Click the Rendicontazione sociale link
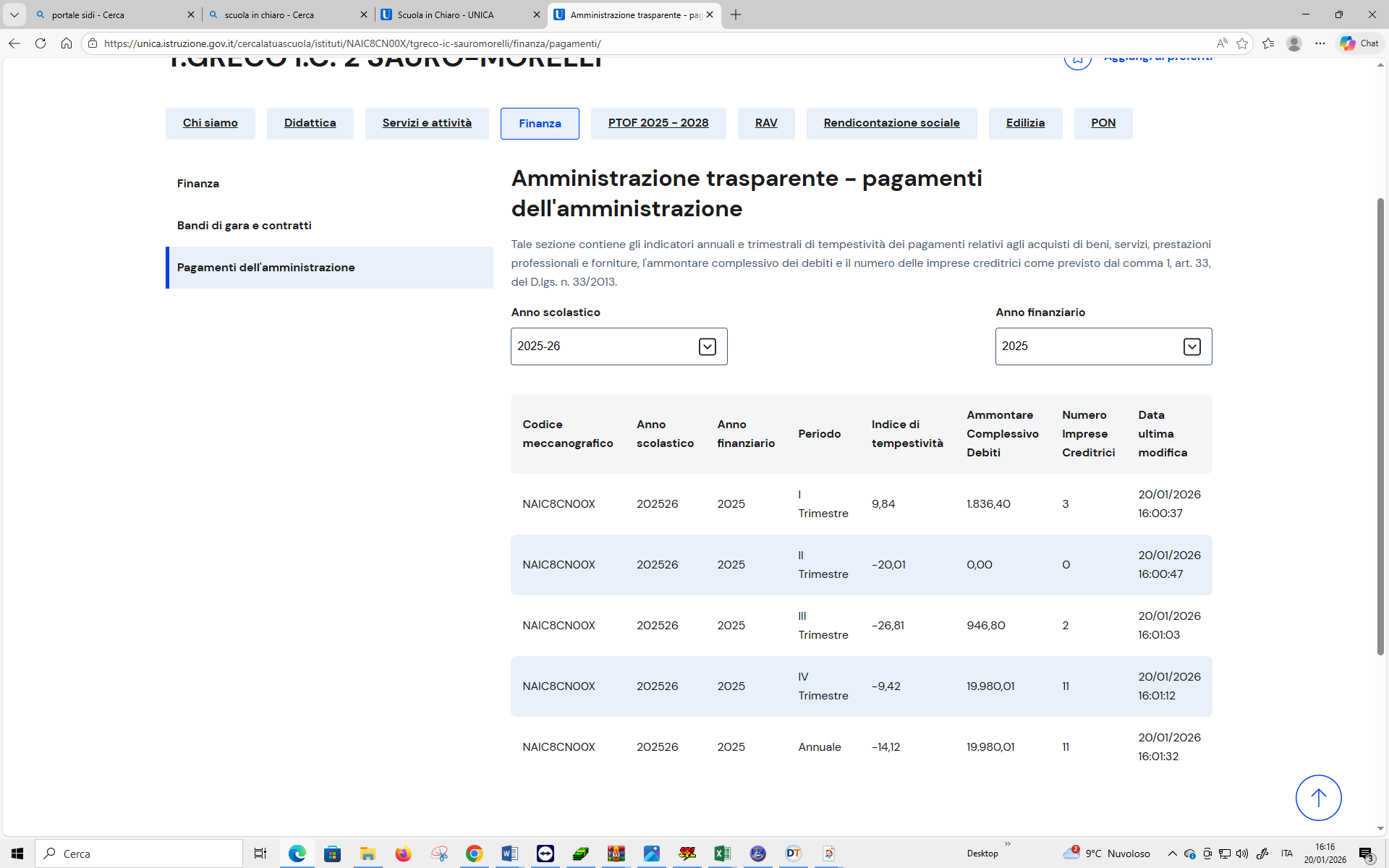Image resolution: width=1389 pixels, height=868 pixels. pos(891,123)
